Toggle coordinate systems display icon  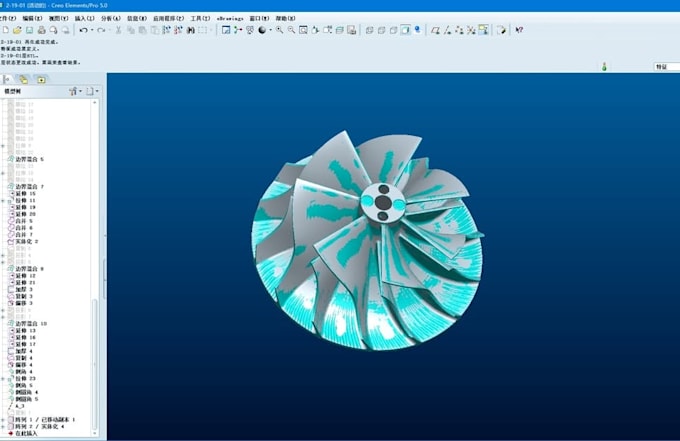click(471, 30)
